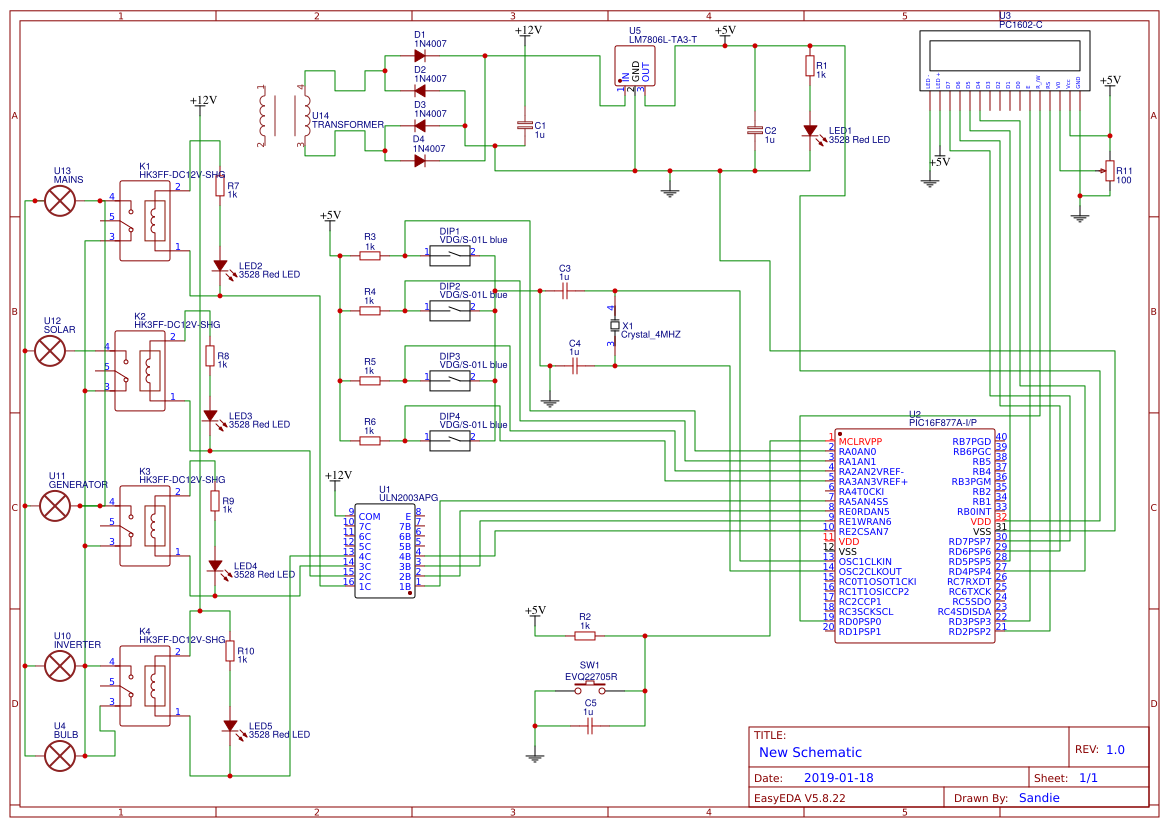Select the U13 MAINS lamp symbol
The width and height of the screenshot is (1169, 827).
[60, 201]
